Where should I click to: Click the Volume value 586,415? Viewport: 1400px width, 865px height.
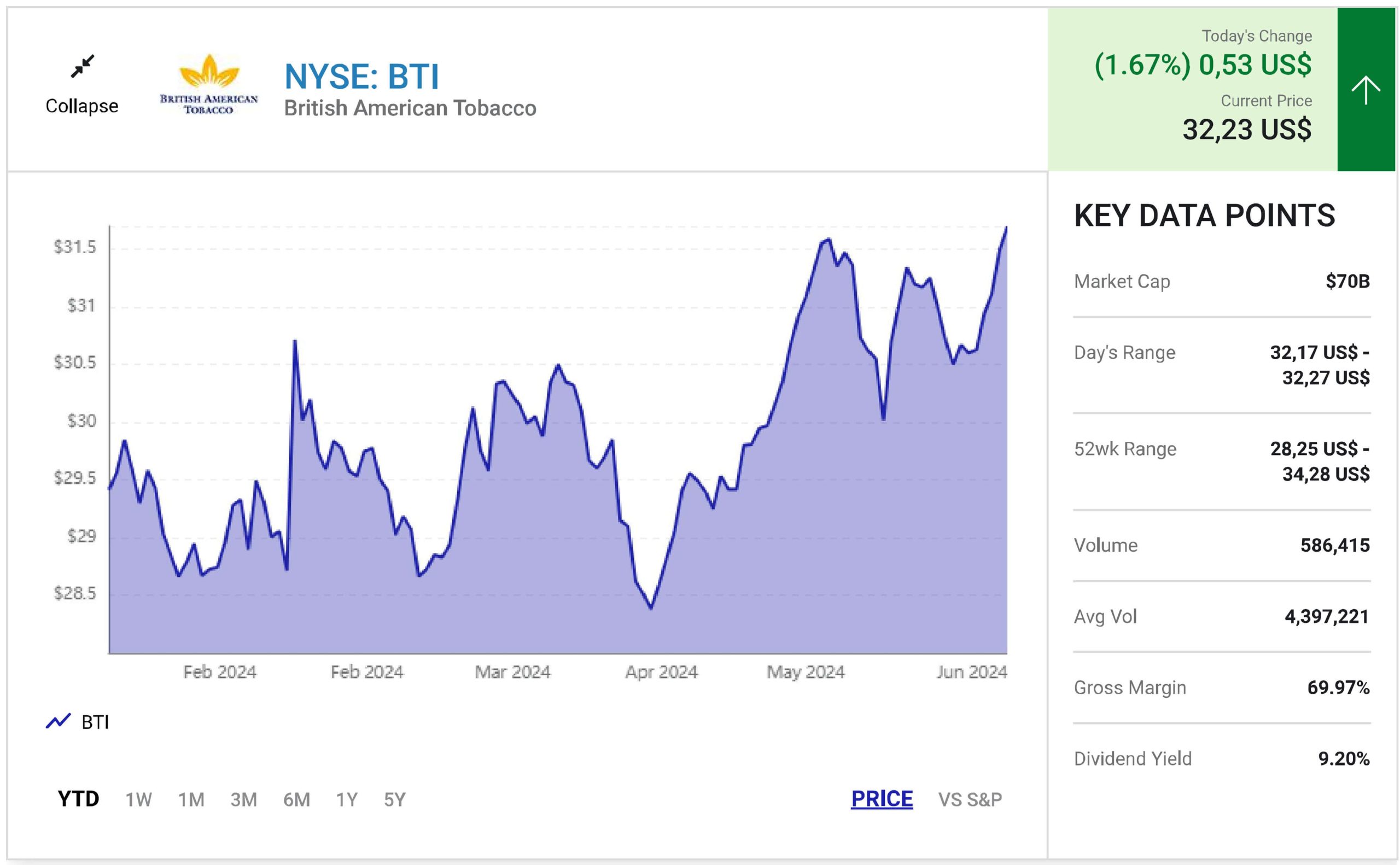point(1335,545)
